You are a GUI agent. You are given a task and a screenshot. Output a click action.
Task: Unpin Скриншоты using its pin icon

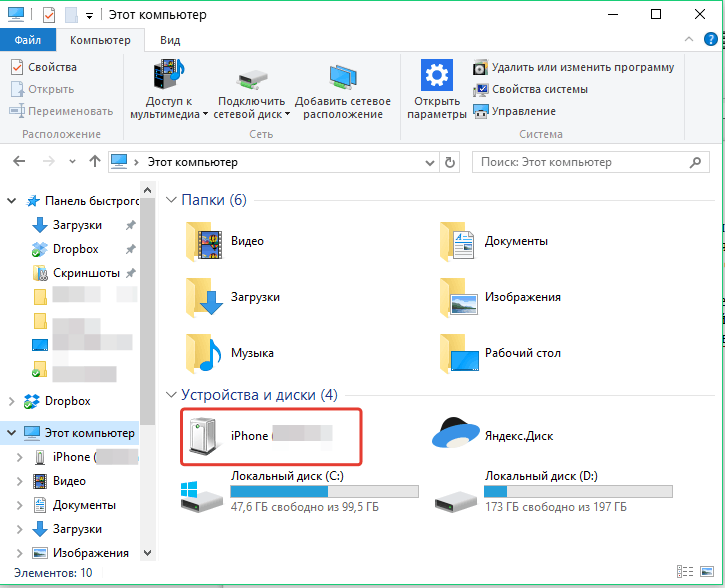131,273
